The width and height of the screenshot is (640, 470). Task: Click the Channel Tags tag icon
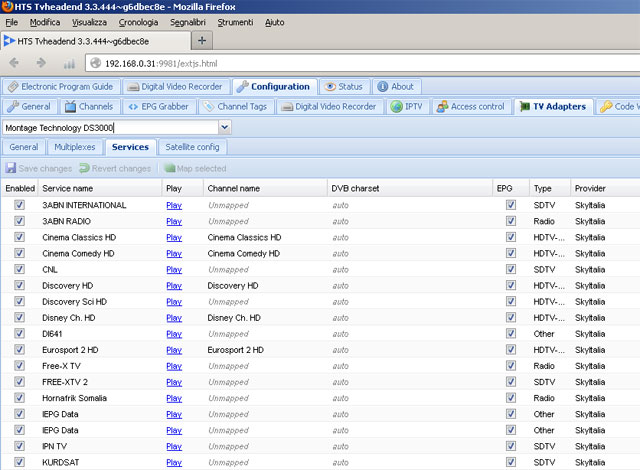(209, 106)
